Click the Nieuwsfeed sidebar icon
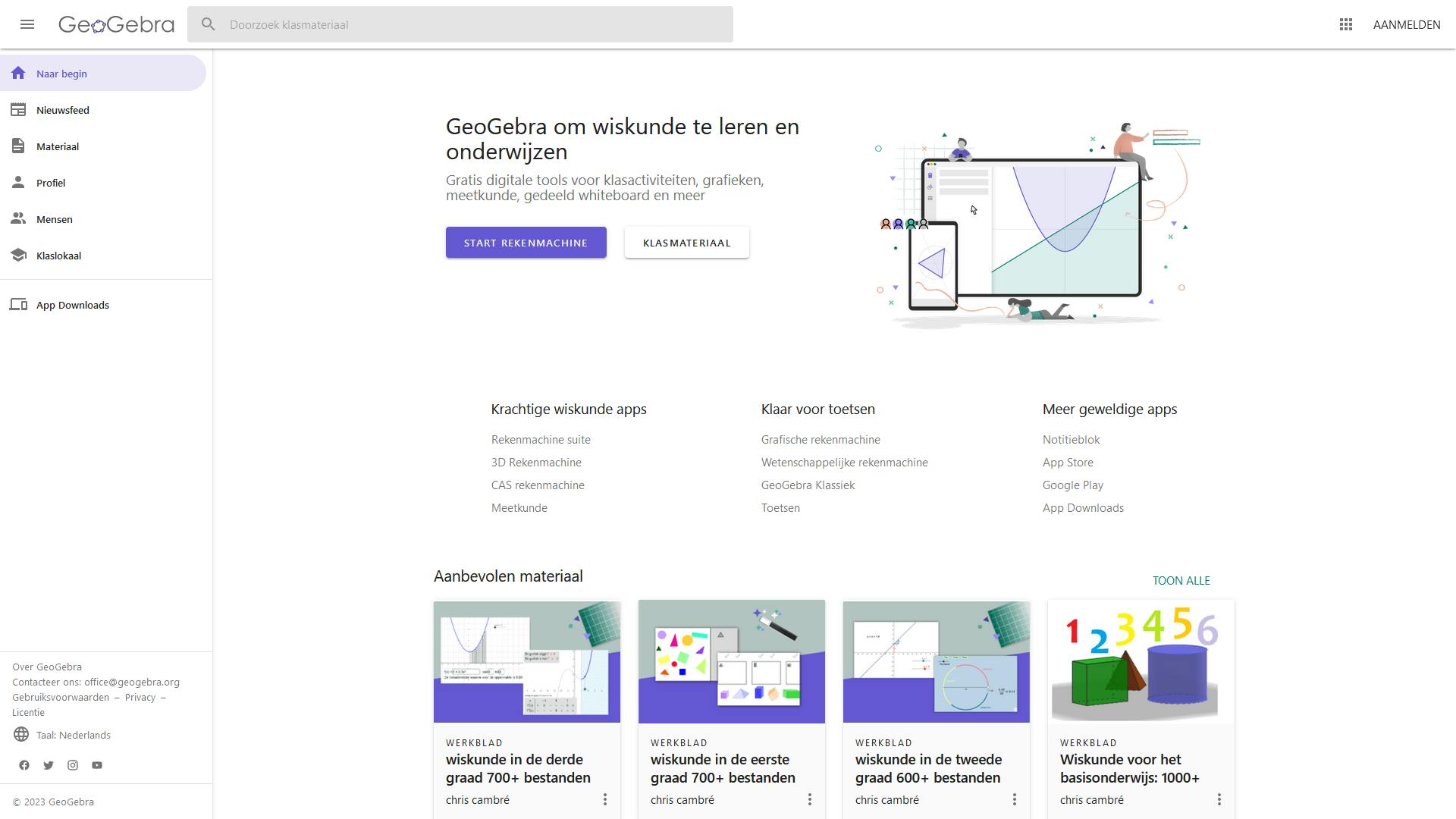 (x=19, y=110)
